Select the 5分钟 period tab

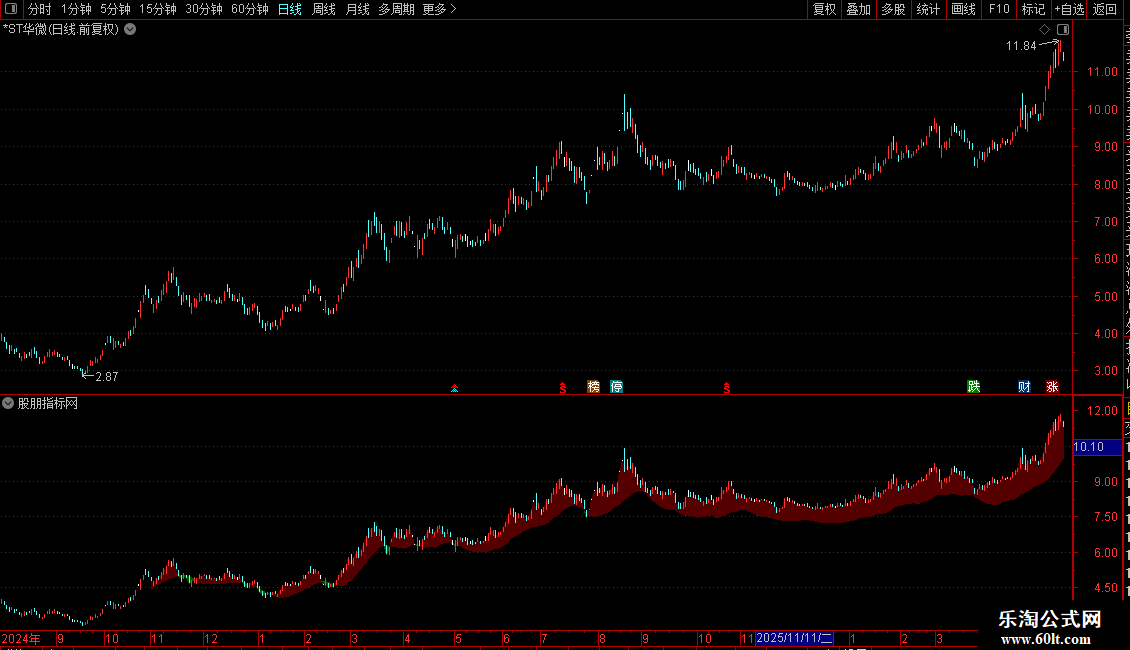[115, 9]
